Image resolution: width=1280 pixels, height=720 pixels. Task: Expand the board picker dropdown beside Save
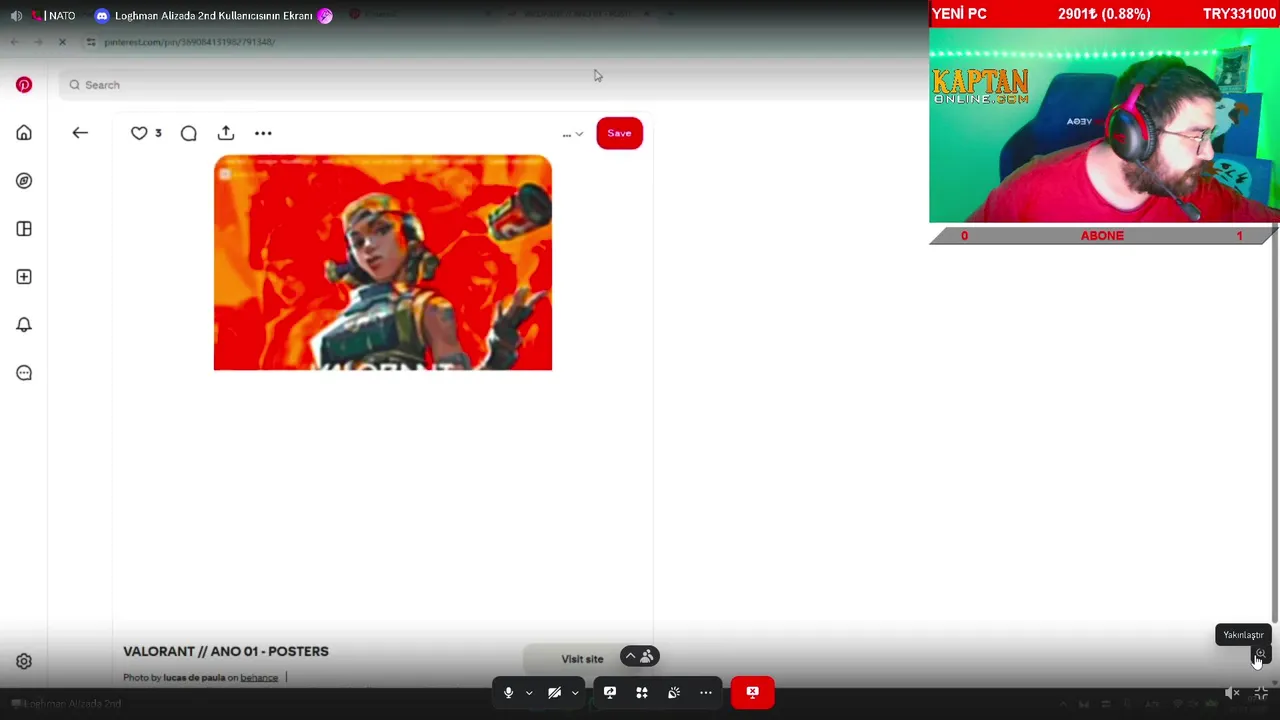click(572, 134)
